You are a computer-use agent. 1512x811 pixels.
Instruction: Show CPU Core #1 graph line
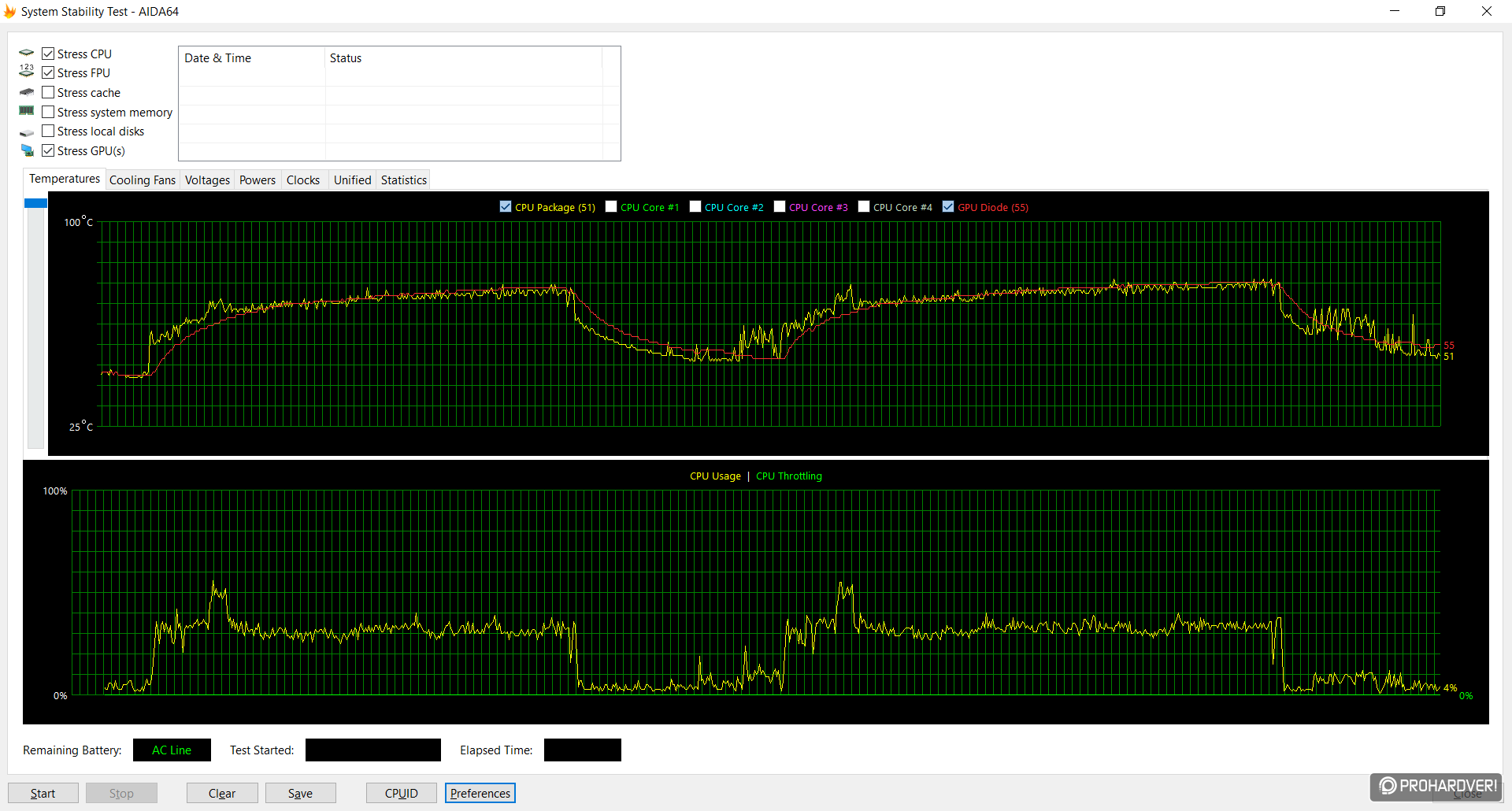(611, 206)
